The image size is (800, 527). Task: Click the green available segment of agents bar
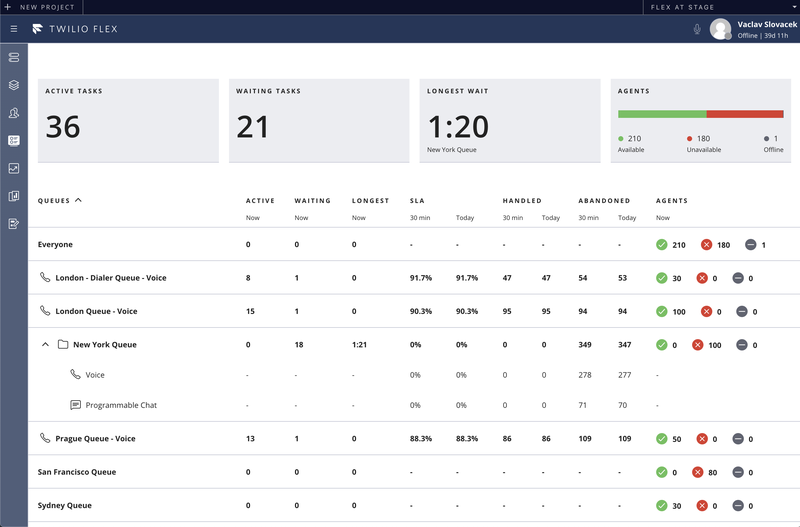[x=661, y=114]
